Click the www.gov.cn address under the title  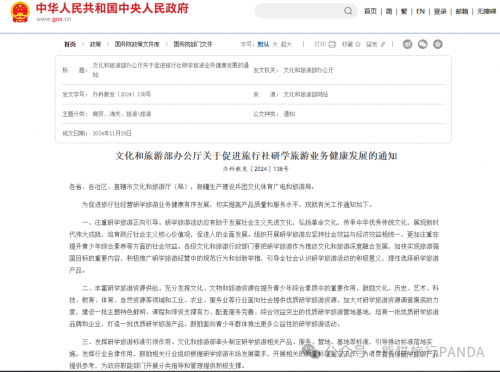click(54, 19)
